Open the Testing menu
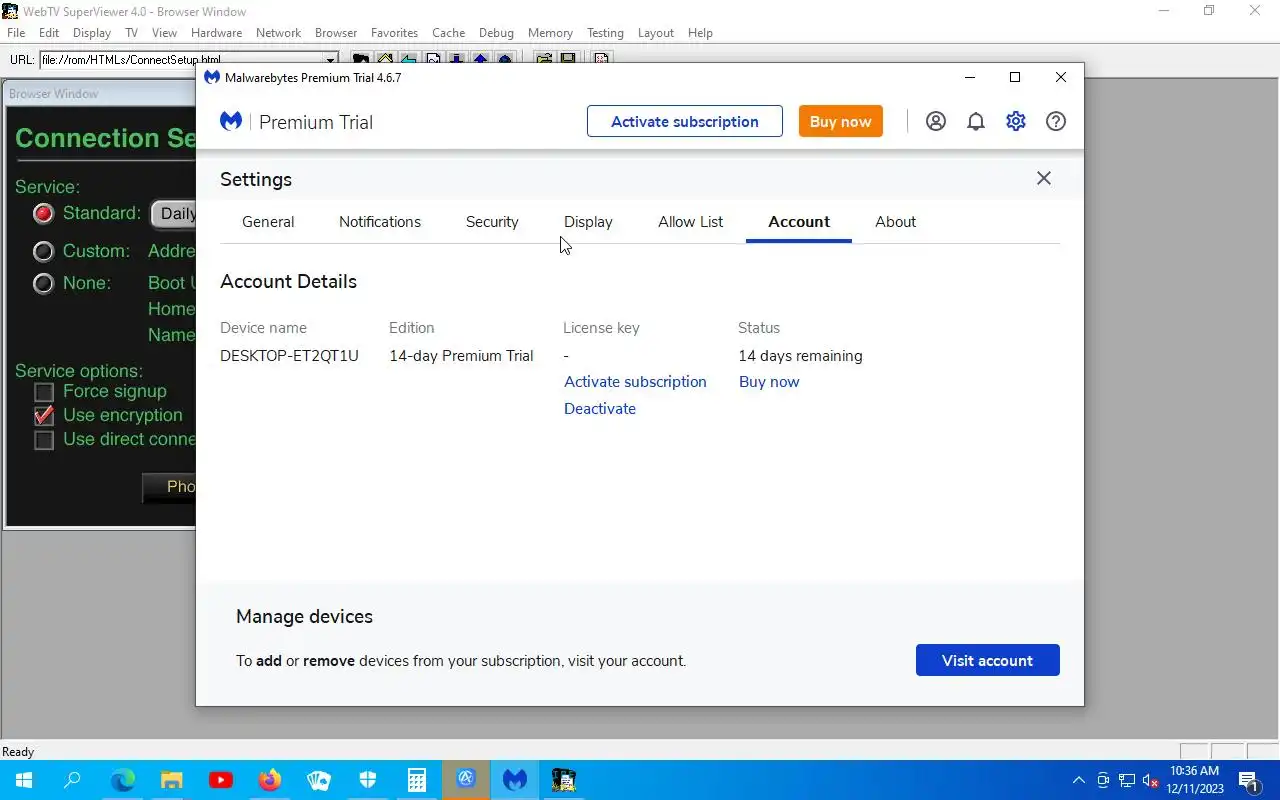The image size is (1280, 800). pyautogui.click(x=605, y=33)
